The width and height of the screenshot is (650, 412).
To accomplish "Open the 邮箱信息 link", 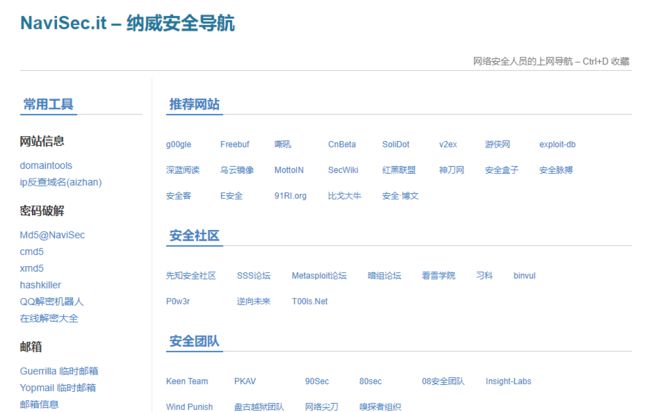I will [39, 404].
